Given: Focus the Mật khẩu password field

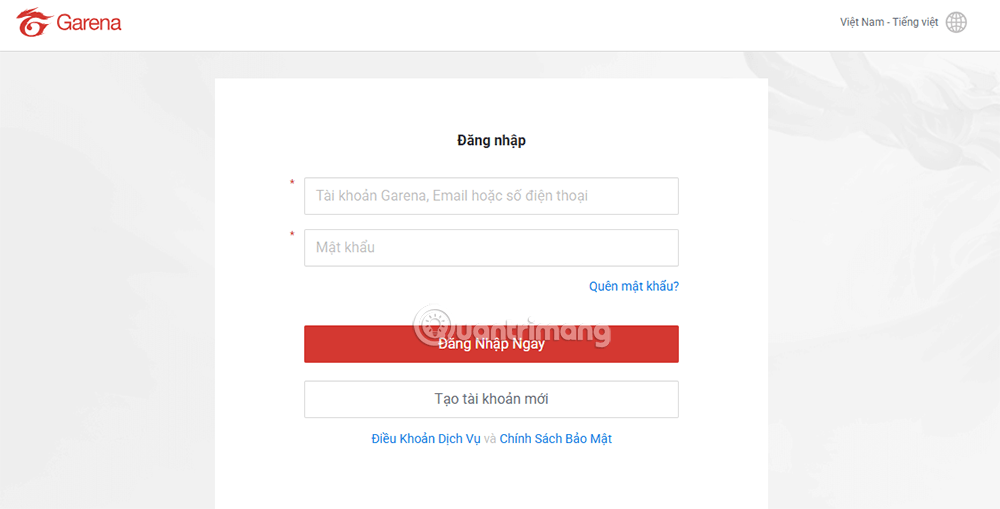Looking at the screenshot, I should (x=491, y=248).
